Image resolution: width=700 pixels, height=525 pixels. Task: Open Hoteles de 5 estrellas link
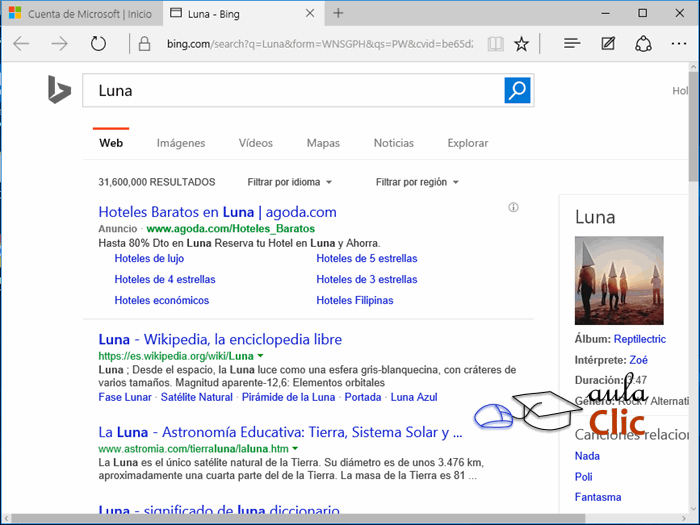click(367, 258)
